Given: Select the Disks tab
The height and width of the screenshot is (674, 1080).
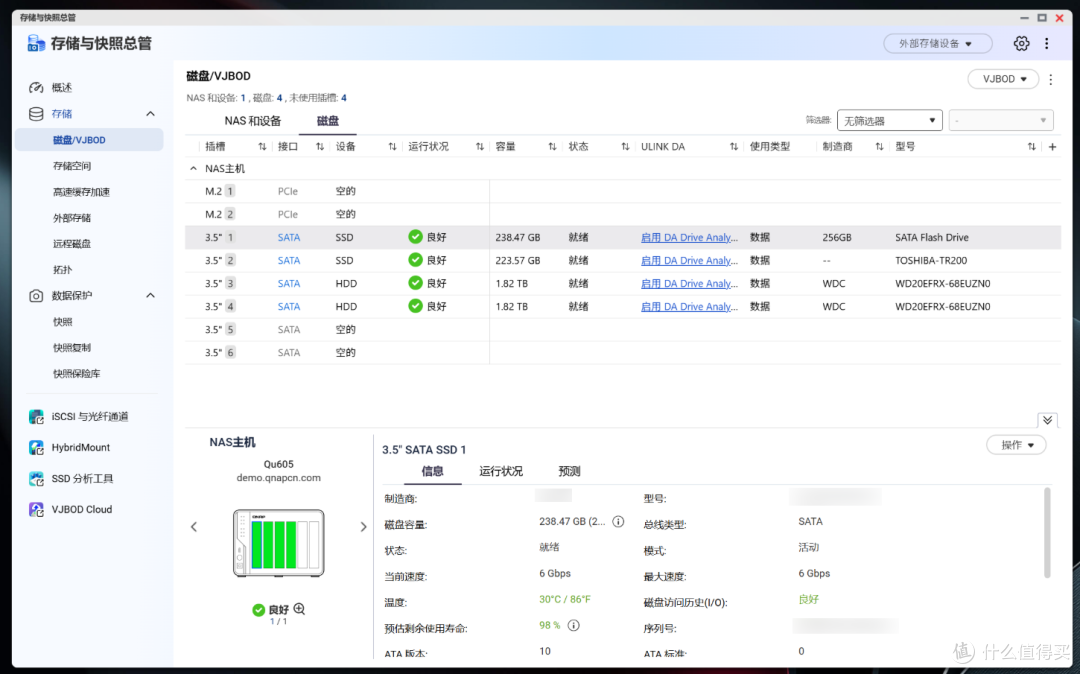Looking at the screenshot, I should 327,121.
